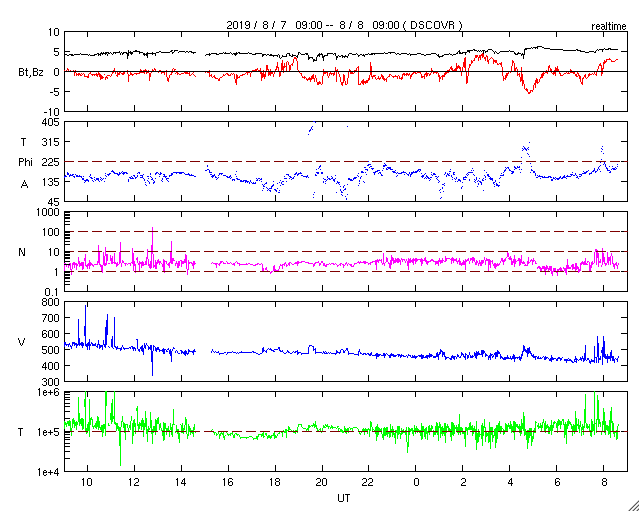This screenshot has width=640, height=512.
Task: Click the '600' value on V axis
Action: [x=51, y=334]
